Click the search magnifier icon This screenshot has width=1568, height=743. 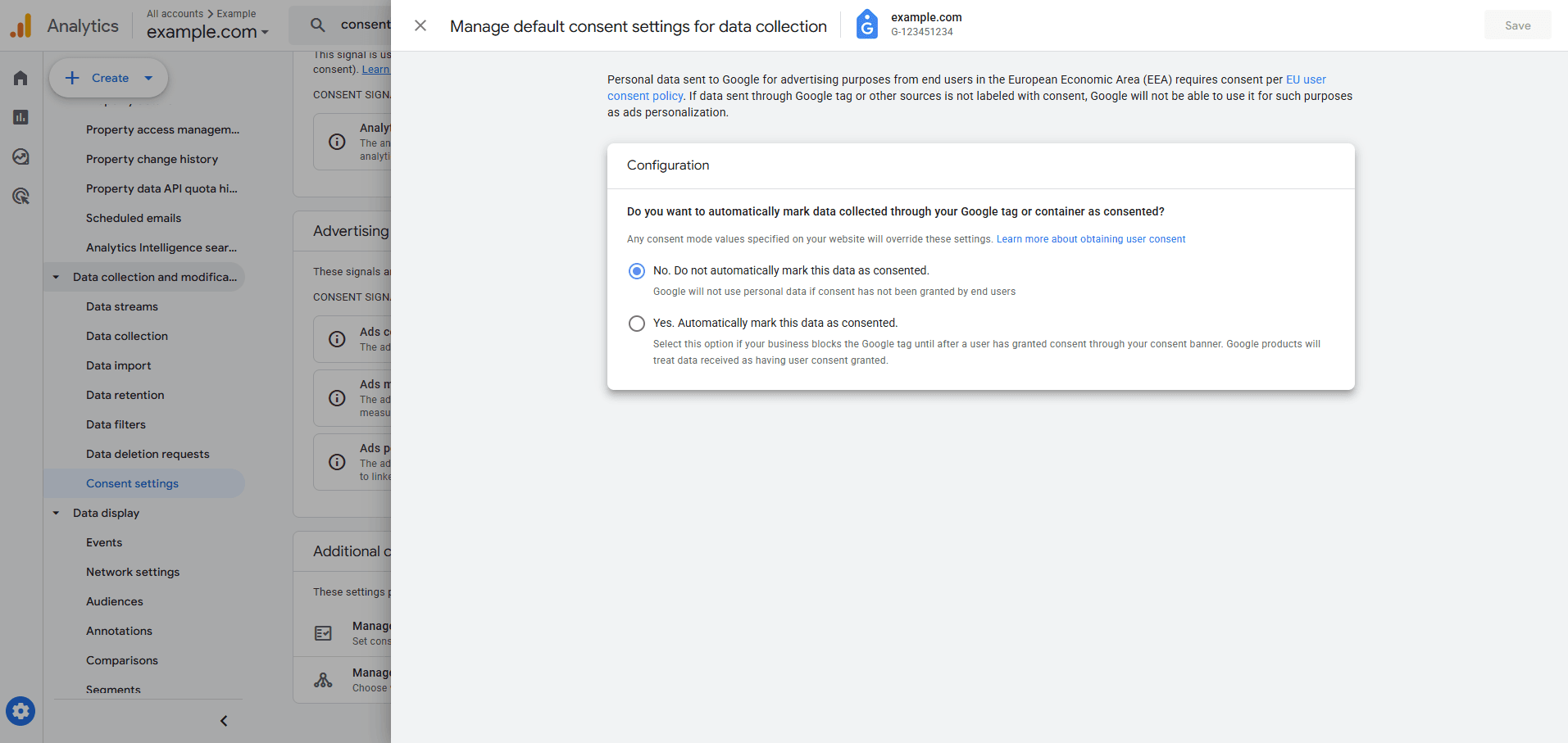pyautogui.click(x=316, y=25)
